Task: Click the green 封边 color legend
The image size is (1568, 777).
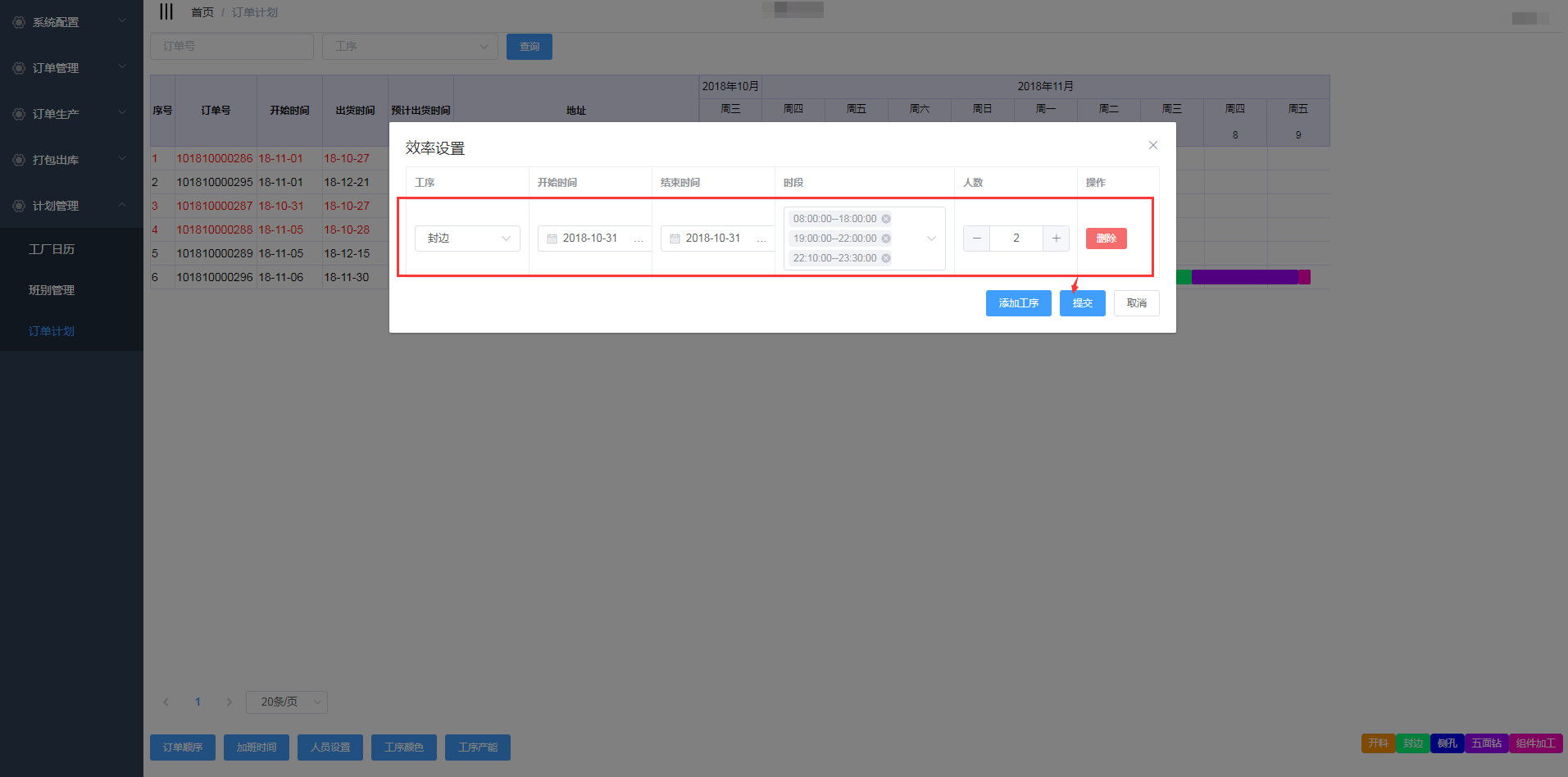Action: coord(1412,743)
